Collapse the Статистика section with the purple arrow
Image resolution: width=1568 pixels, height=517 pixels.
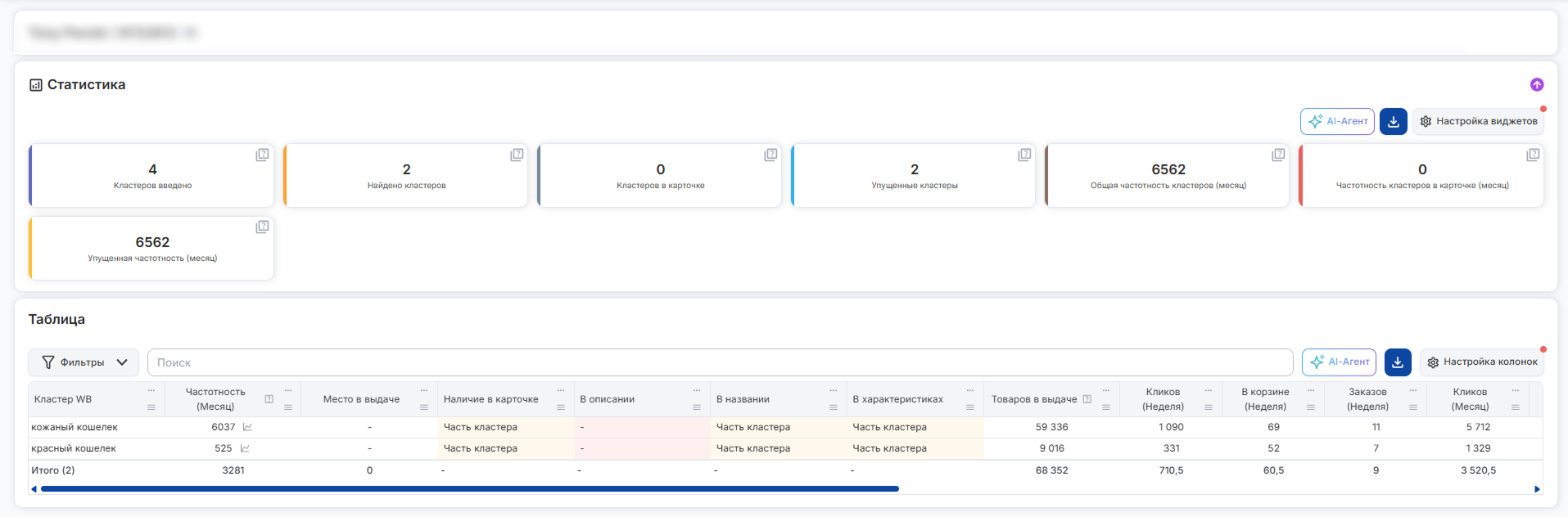[1537, 84]
